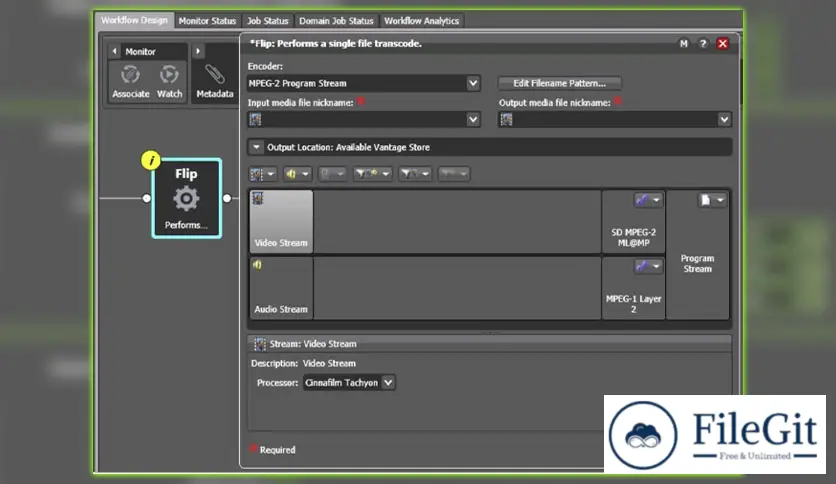
Task: Close the Flip inspector with red X
Action: pos(723,44)
